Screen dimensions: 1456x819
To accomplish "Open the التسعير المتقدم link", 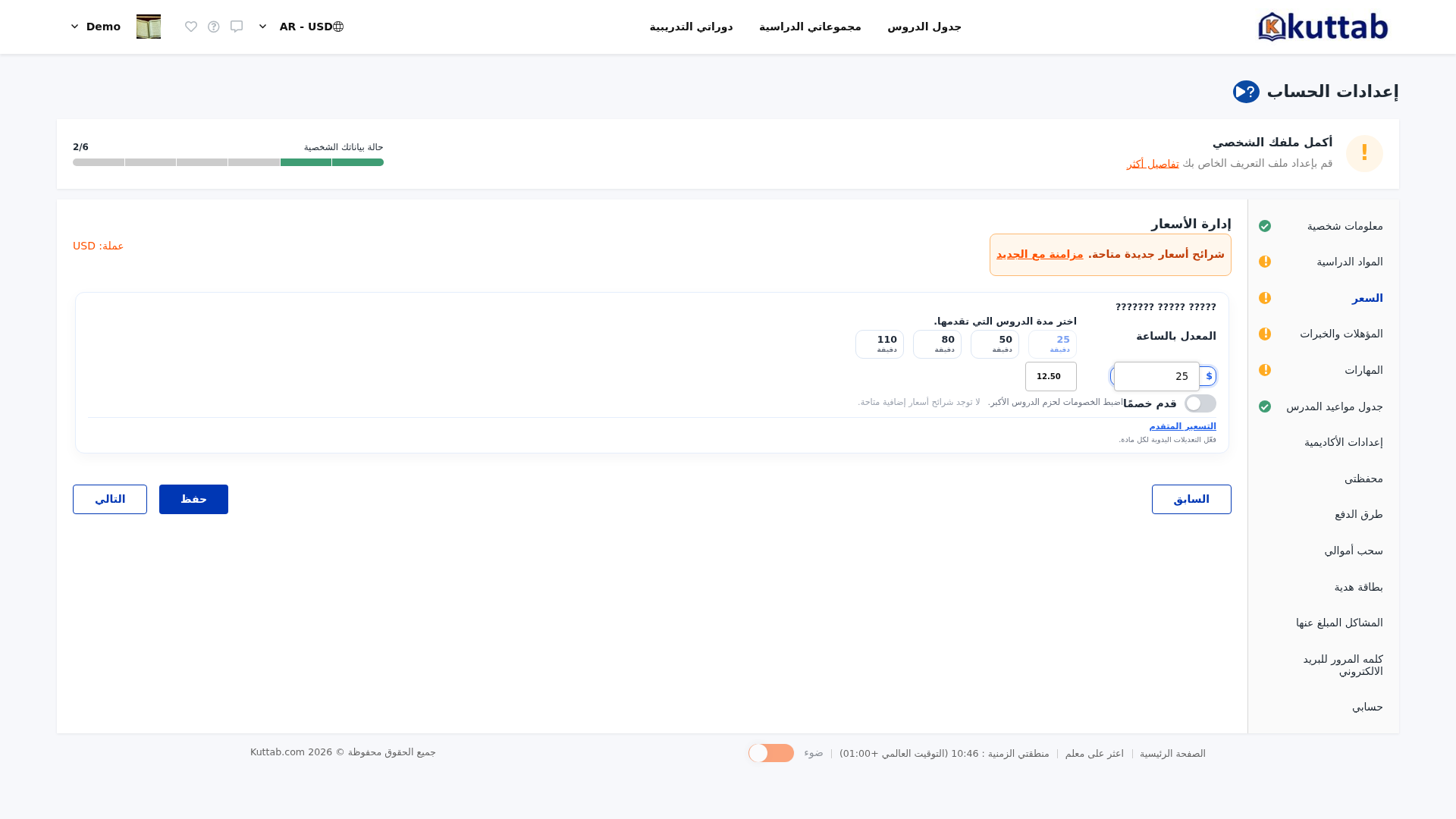I will pyautogui.click(x=1182, y=426).
